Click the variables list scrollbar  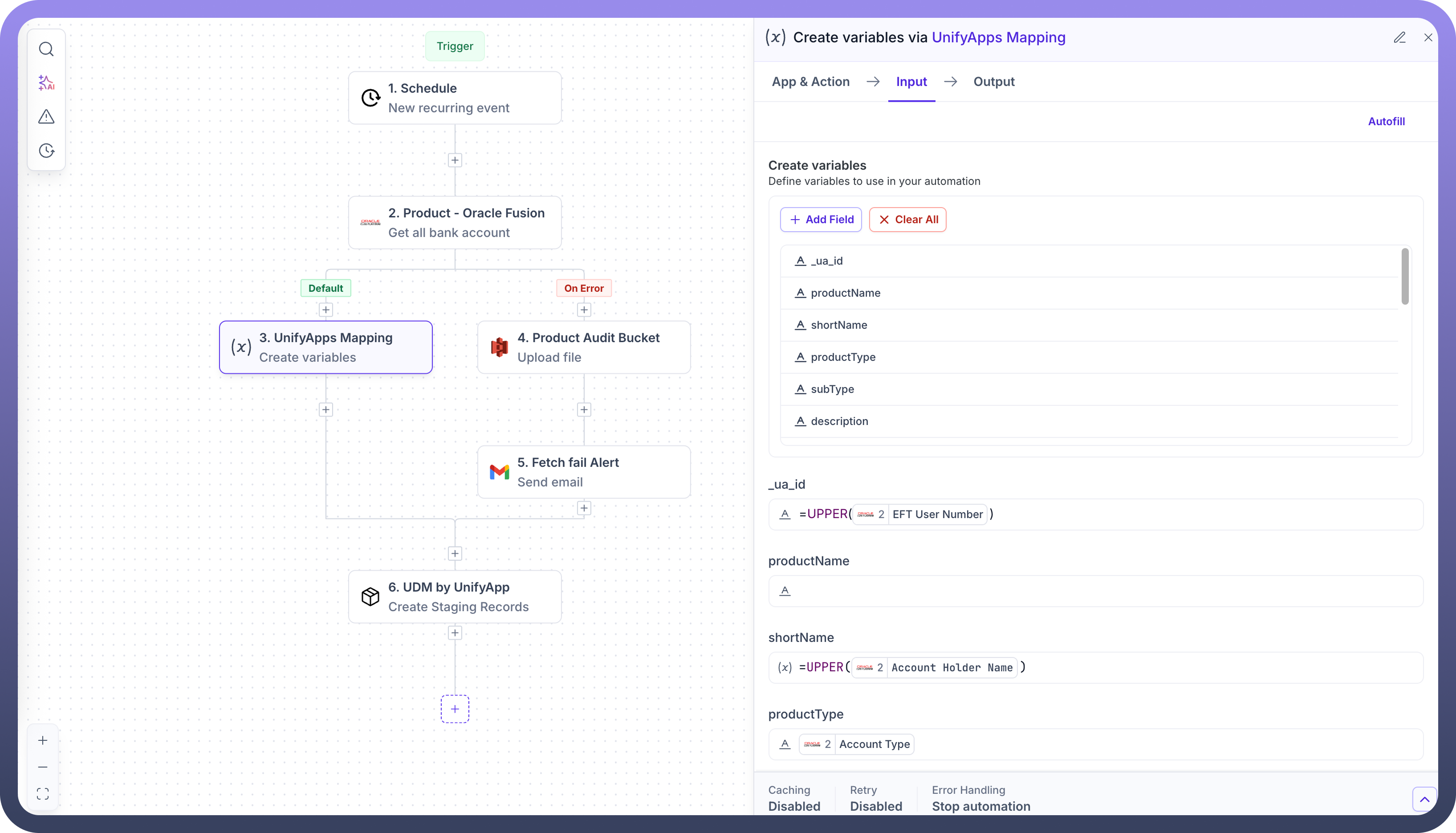point(1404,276)
